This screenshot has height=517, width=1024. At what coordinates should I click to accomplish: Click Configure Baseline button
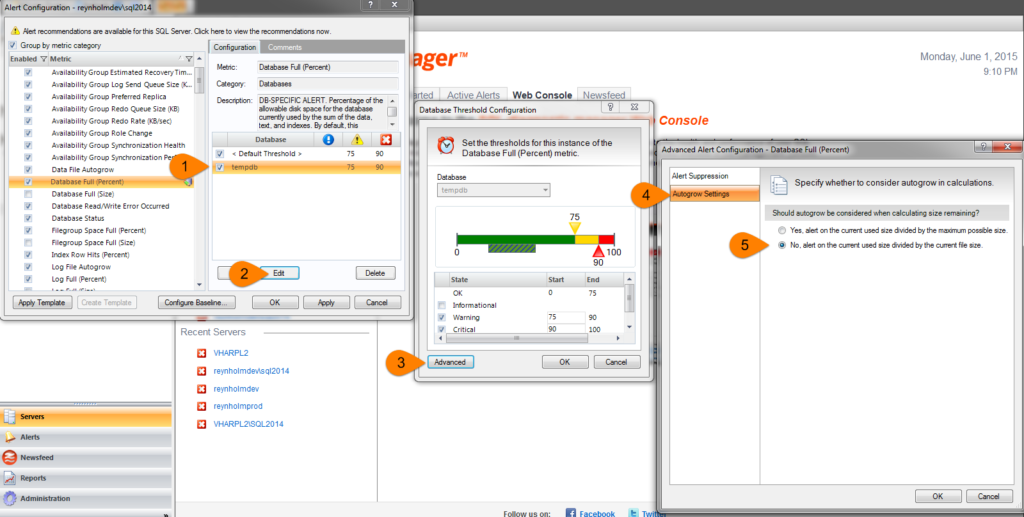(x=196, y=302)
